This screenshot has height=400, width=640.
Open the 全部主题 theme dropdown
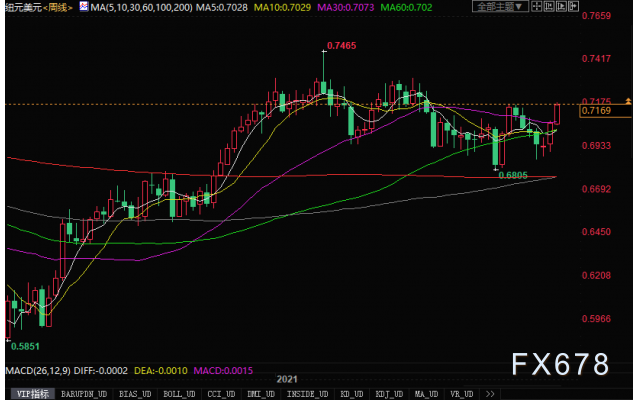500,6
